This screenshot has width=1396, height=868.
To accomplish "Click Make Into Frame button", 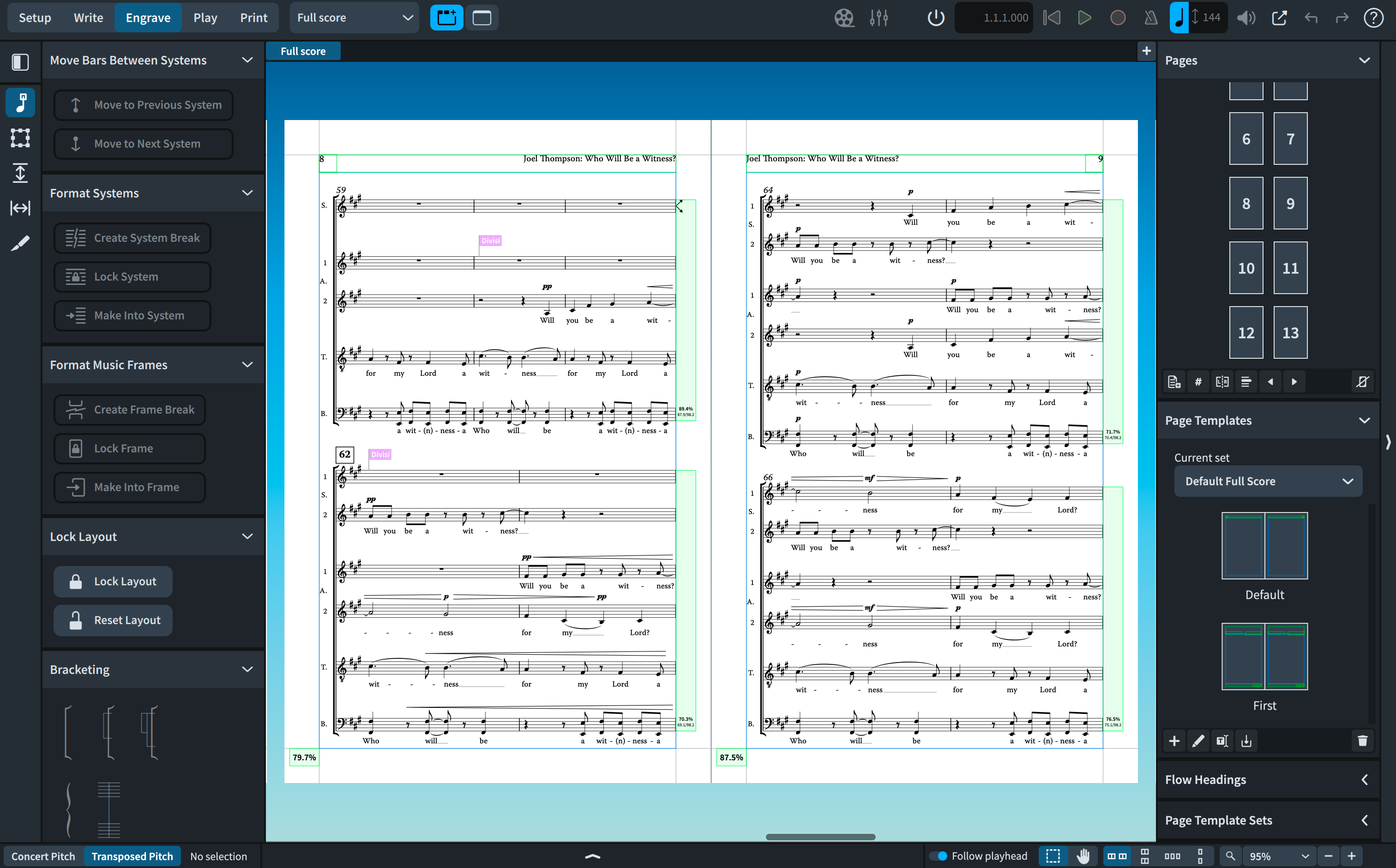I will tap(130, 488).
